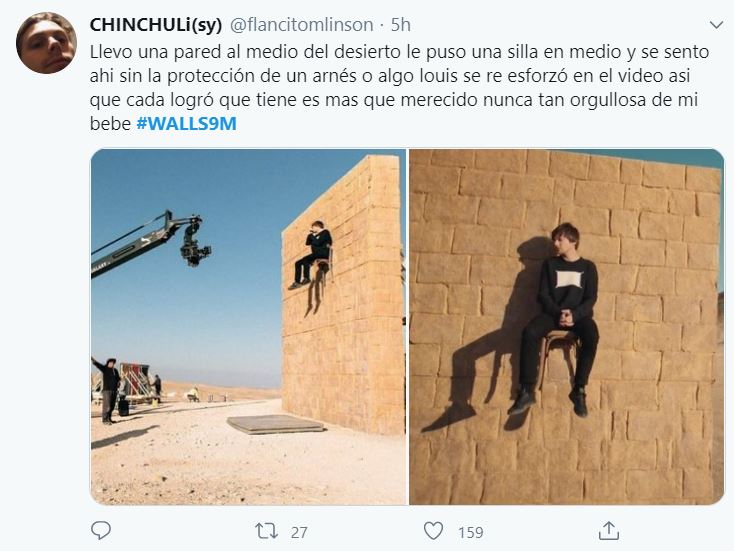
Task: Open the tweet options chevron menu
Action: pyautogui.click(x=716, y=25)
